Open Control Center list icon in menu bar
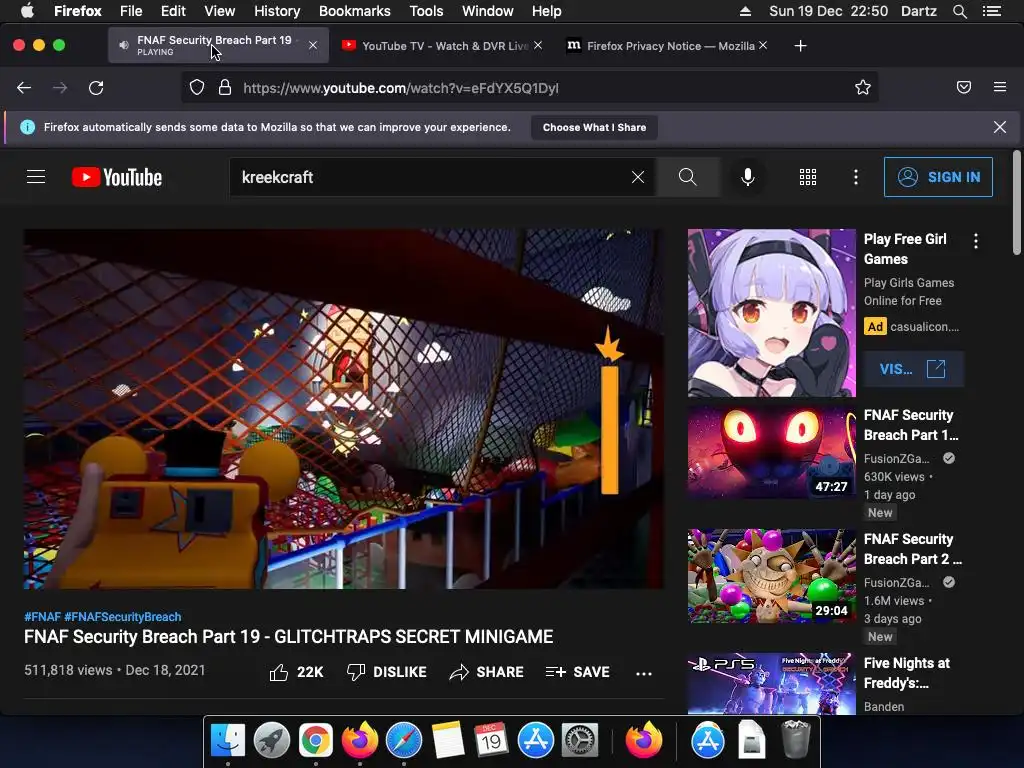Image resolution: width=1024 pixels, height=768 pixels. coord(992,11)
